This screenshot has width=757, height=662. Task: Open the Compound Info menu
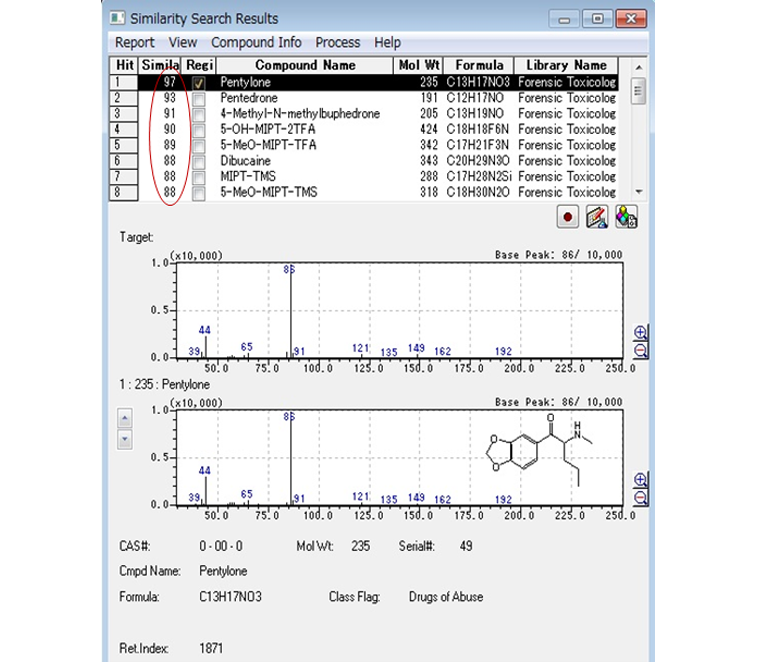click(x=256, y=42)
